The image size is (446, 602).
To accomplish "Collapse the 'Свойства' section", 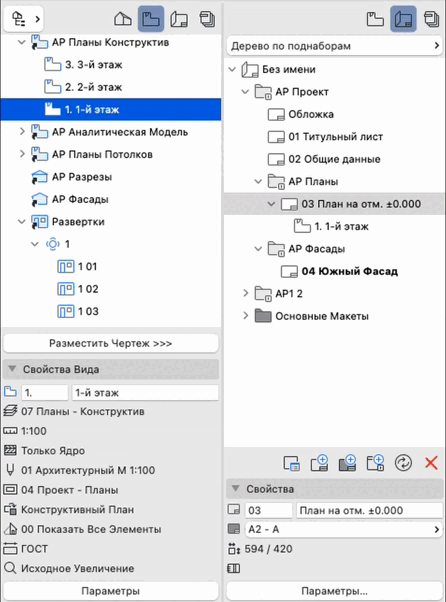I will click(235, 489).
